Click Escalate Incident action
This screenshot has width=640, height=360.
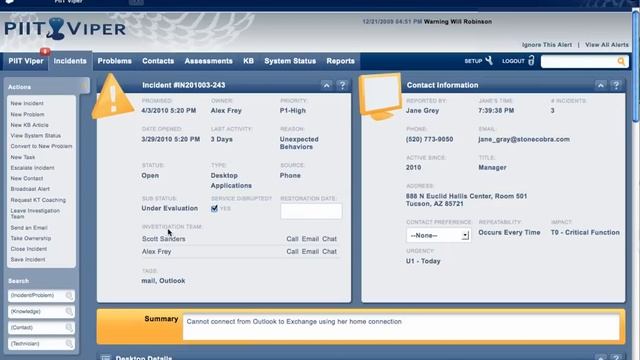pos(32,168)
